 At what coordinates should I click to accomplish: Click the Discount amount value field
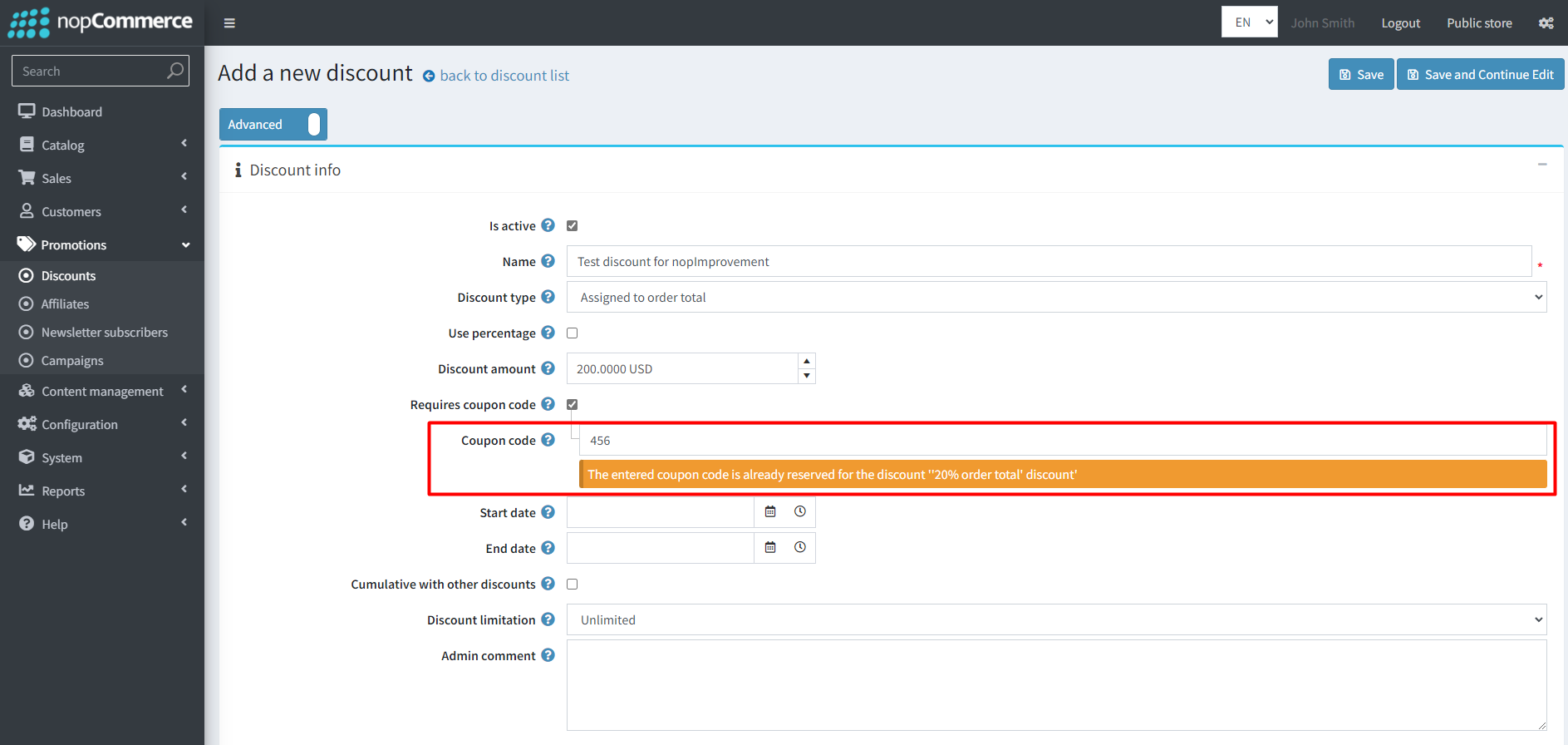pyautogui.click(x=682, y=368)
